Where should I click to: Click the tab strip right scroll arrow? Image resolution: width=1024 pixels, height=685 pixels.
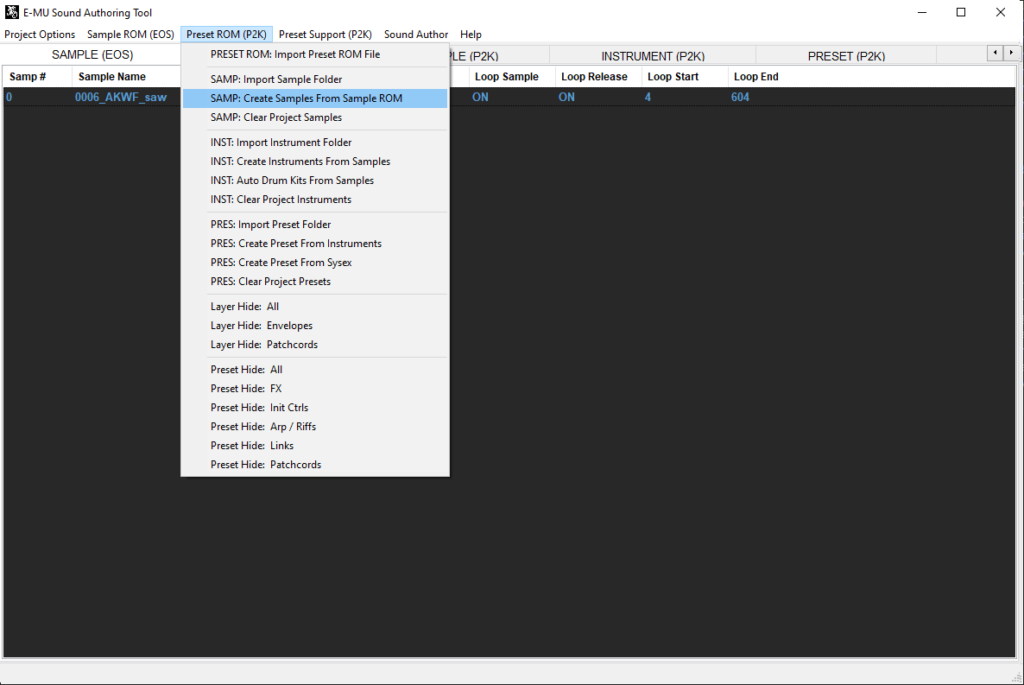pos(1012,53)
